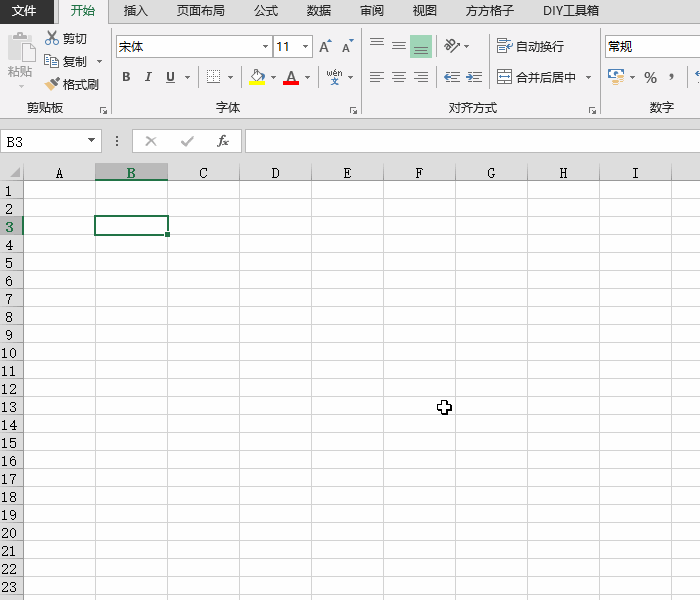Click into the formula bar input
Screen dimensions: 700x600
click(472, 141)
